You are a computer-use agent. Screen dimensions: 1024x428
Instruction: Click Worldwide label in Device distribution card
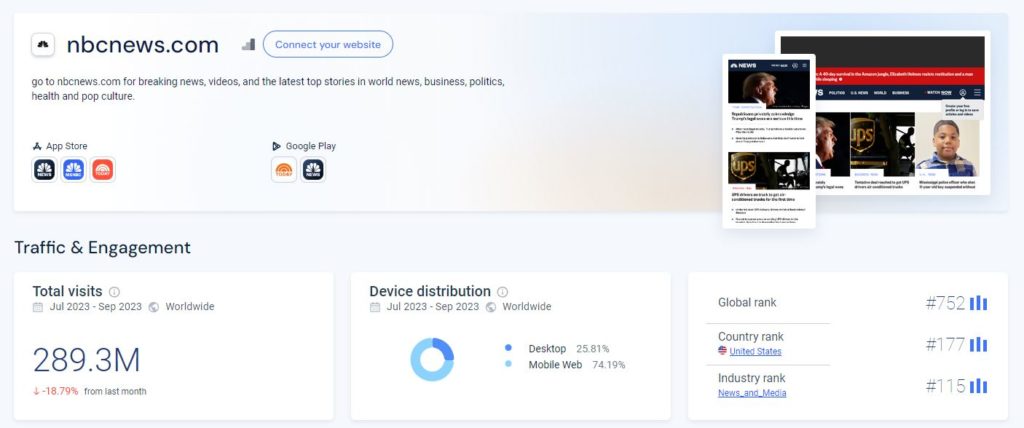pos(526,306)
